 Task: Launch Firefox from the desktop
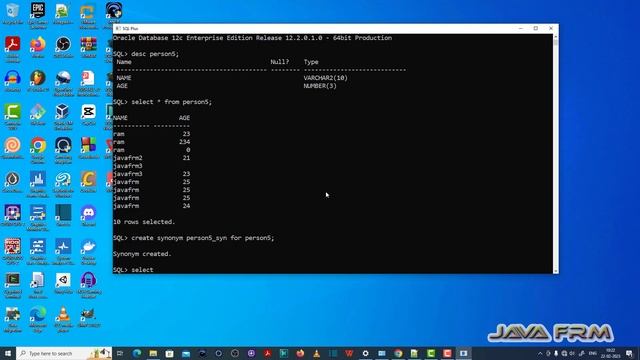point(38,47)
